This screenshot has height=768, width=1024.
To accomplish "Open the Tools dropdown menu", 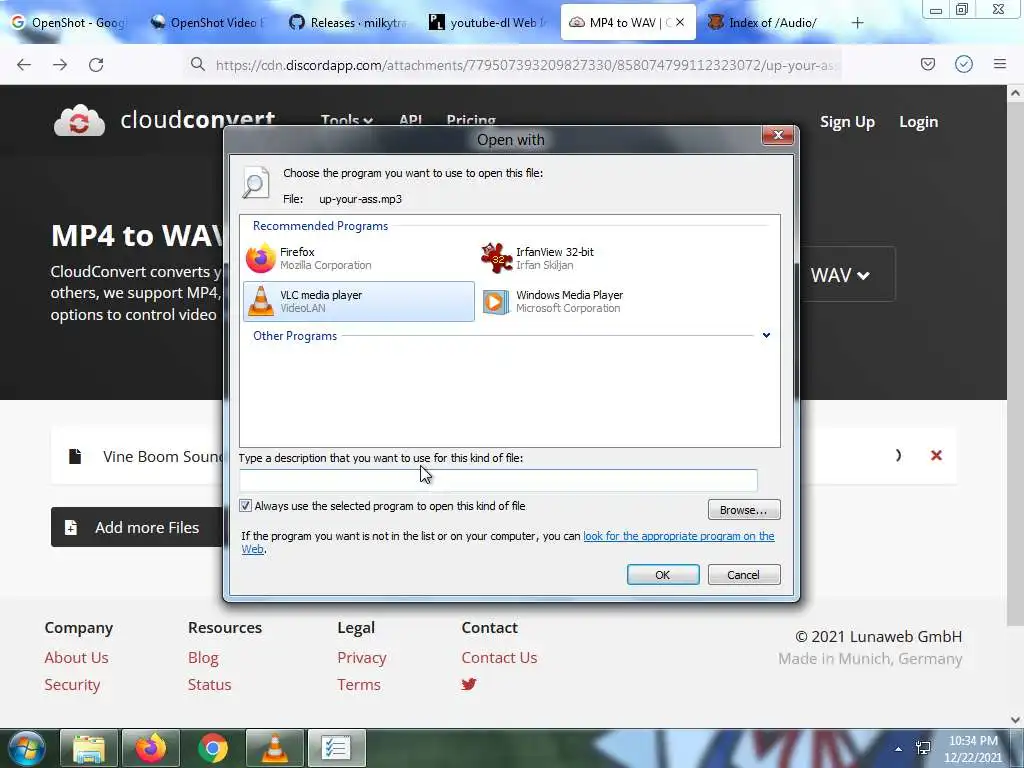I will [347, 121].
